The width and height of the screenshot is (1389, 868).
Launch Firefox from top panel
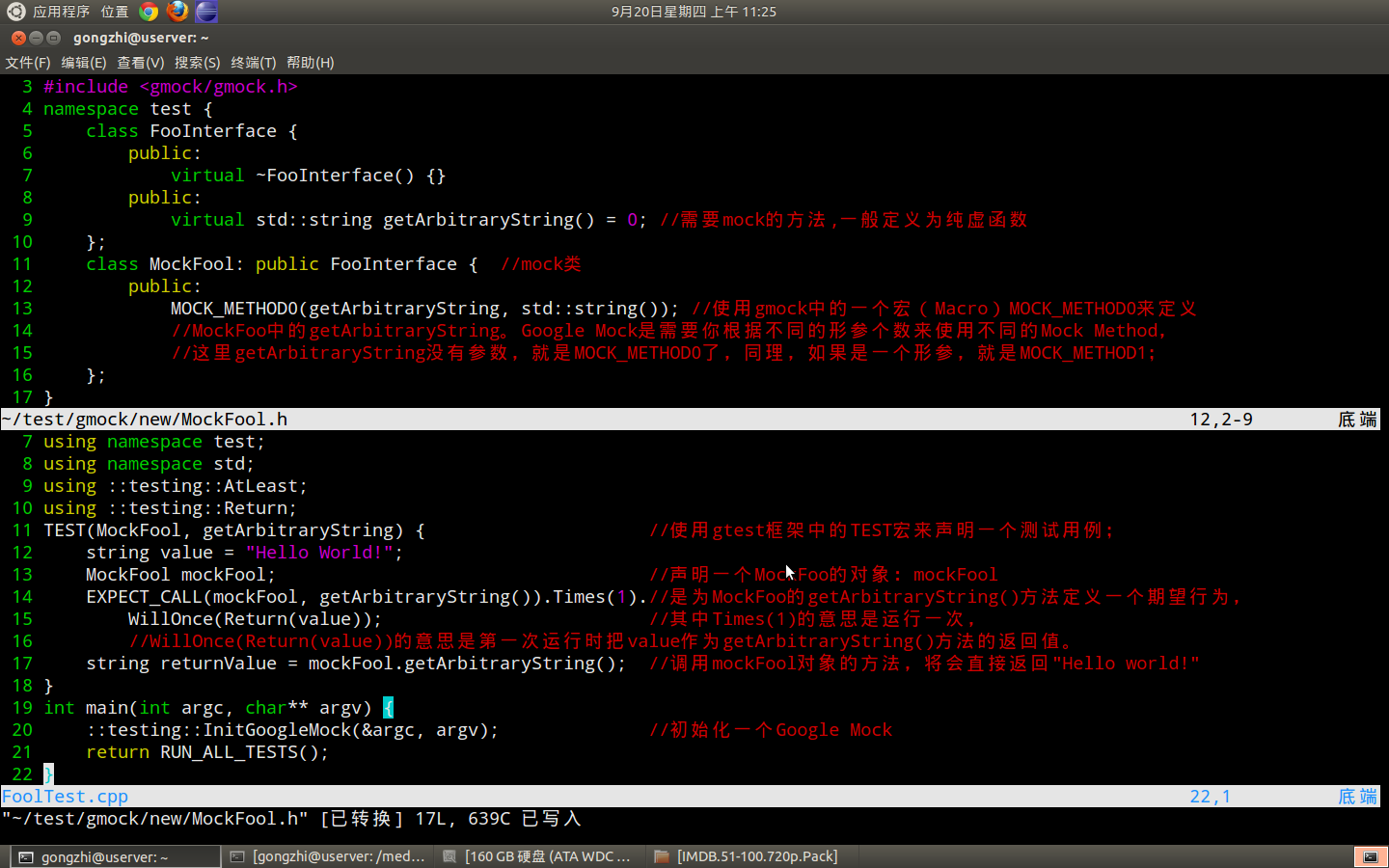tap(177, 12)
